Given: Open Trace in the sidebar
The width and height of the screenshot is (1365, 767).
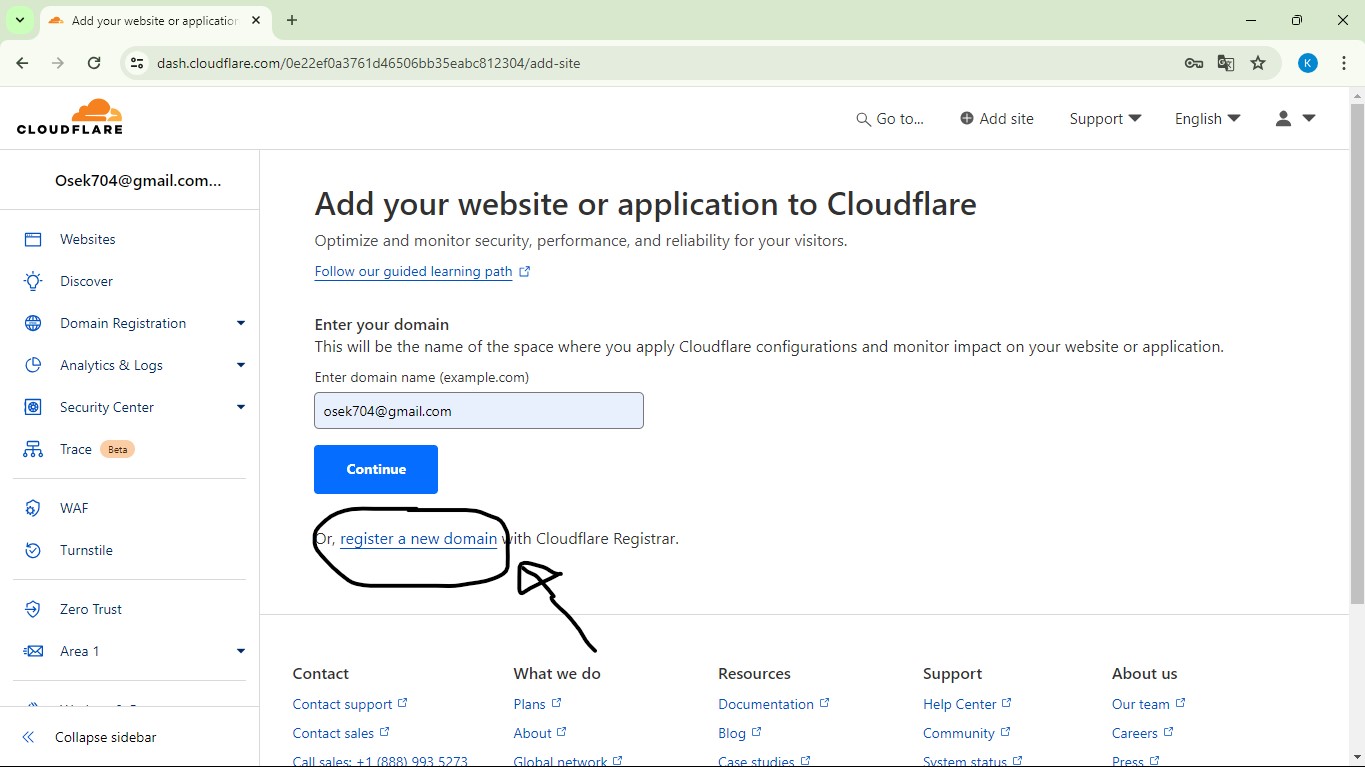Looking at the screenshot, I should click(76, 449).
